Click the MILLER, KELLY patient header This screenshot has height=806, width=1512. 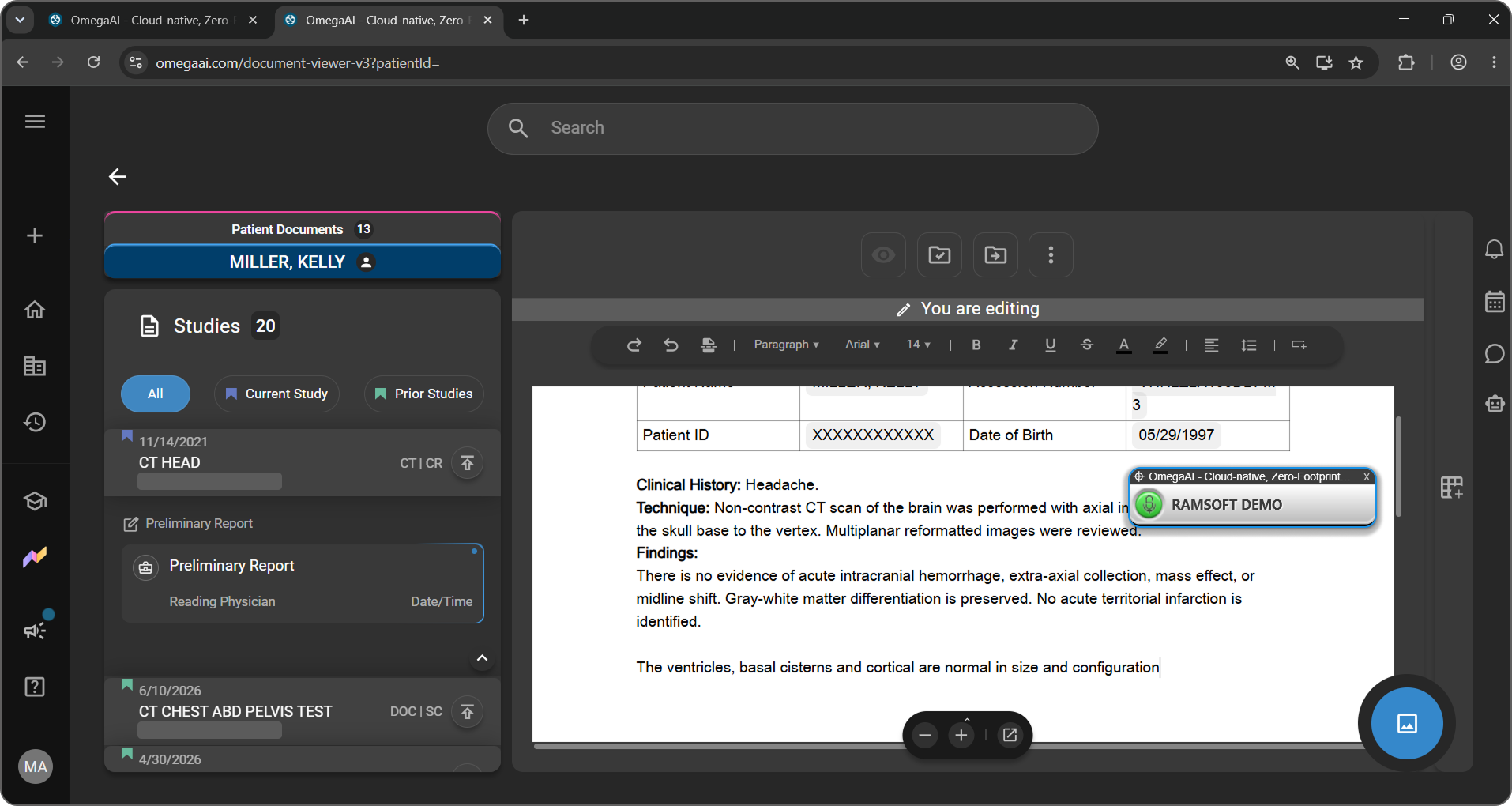tap(303, 262)
